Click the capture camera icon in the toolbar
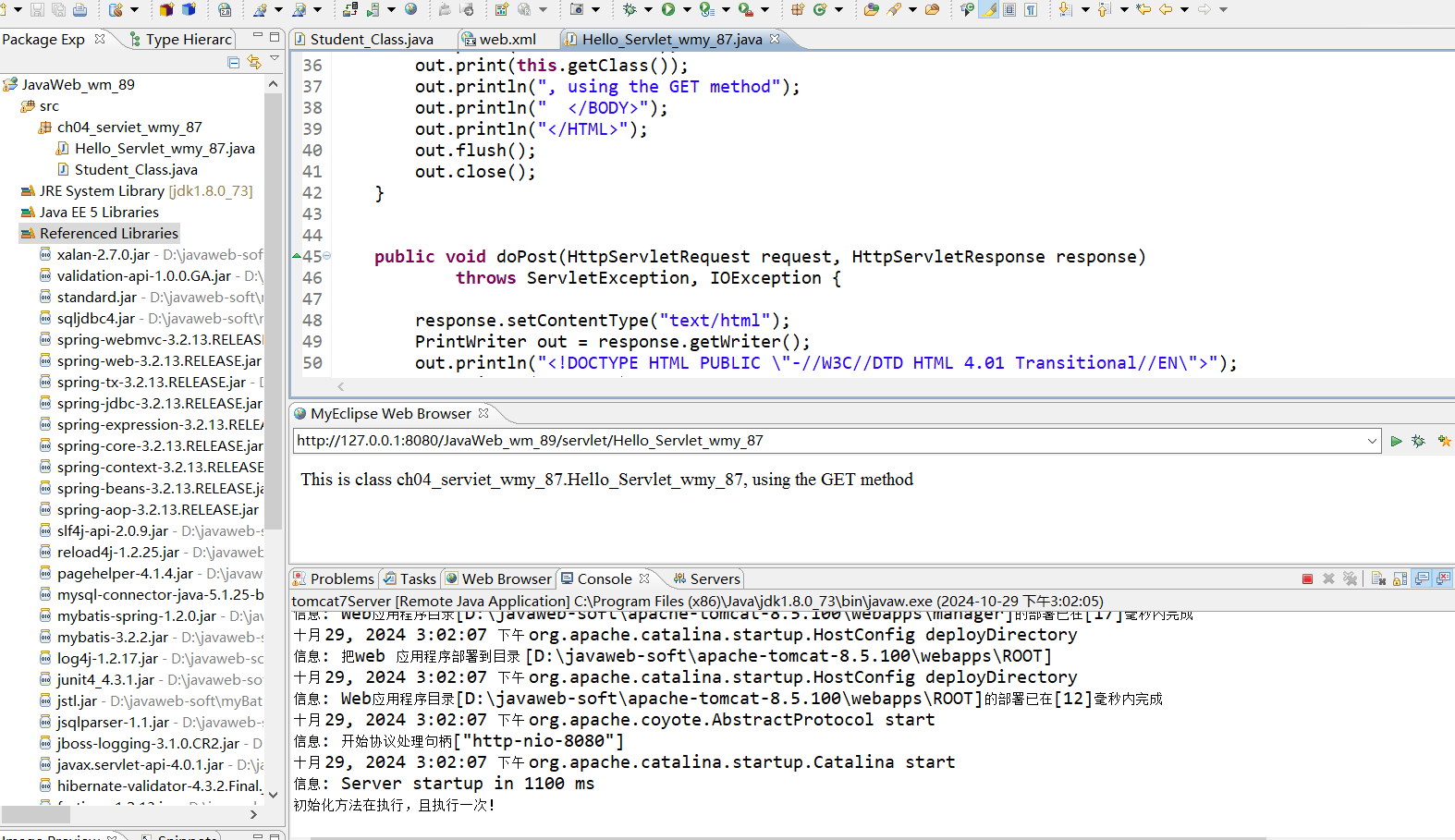This screenshot has width=1455, height=840. (577, 9)
